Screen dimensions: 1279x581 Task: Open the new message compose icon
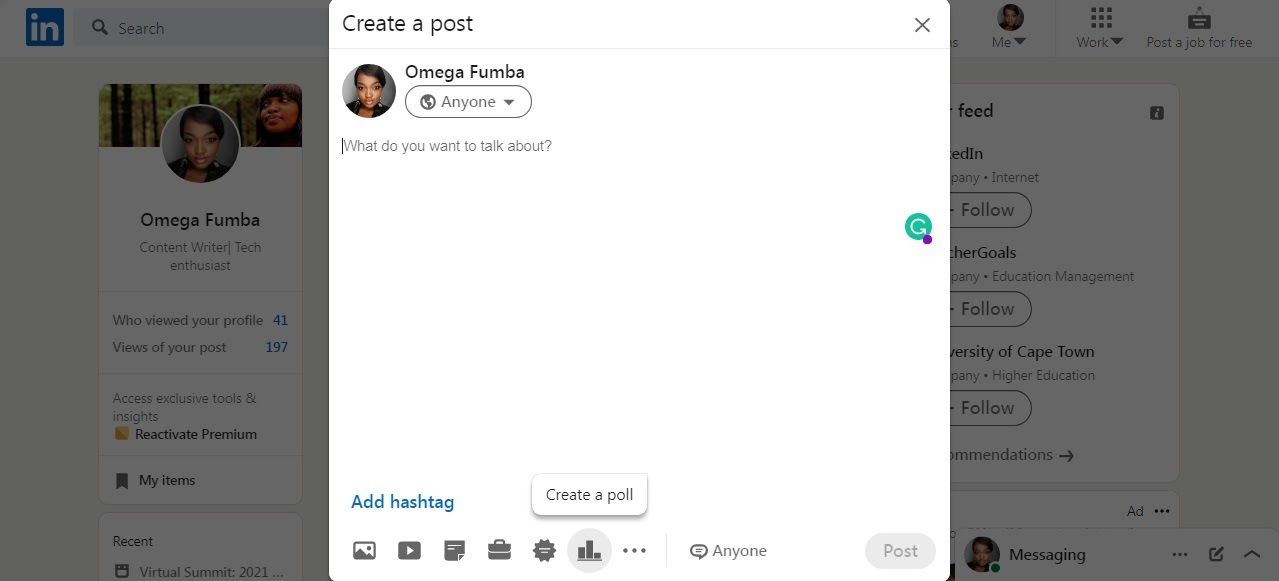[1216, 554]
